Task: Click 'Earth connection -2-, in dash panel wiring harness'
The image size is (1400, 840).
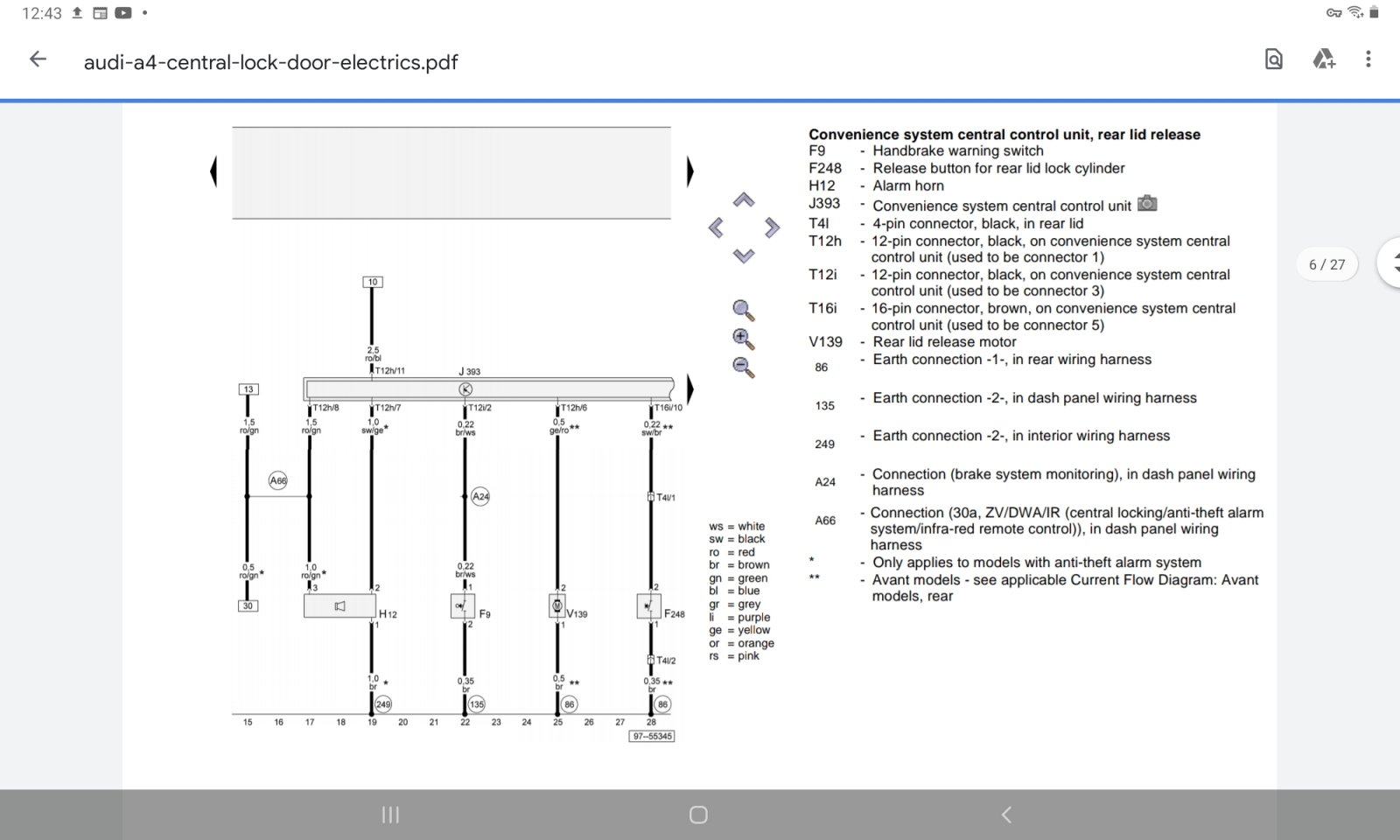Action: [1034, 398]
